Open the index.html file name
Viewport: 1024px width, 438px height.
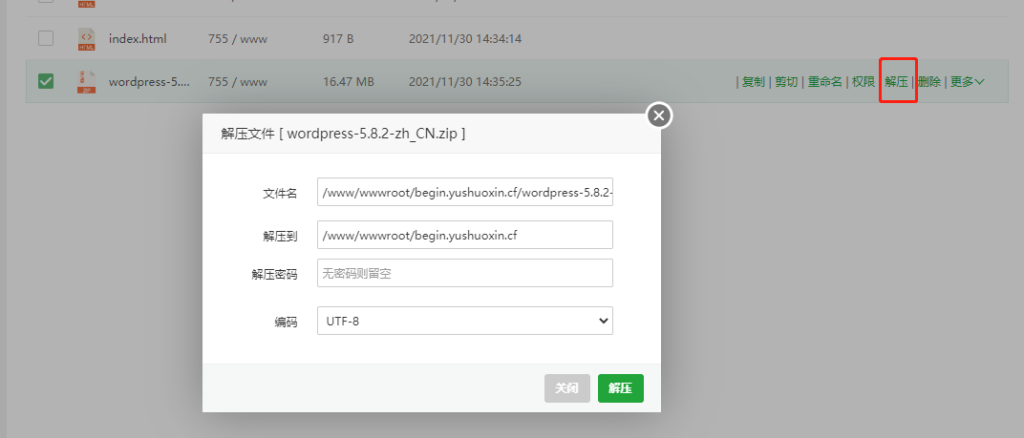click(137, 39)
